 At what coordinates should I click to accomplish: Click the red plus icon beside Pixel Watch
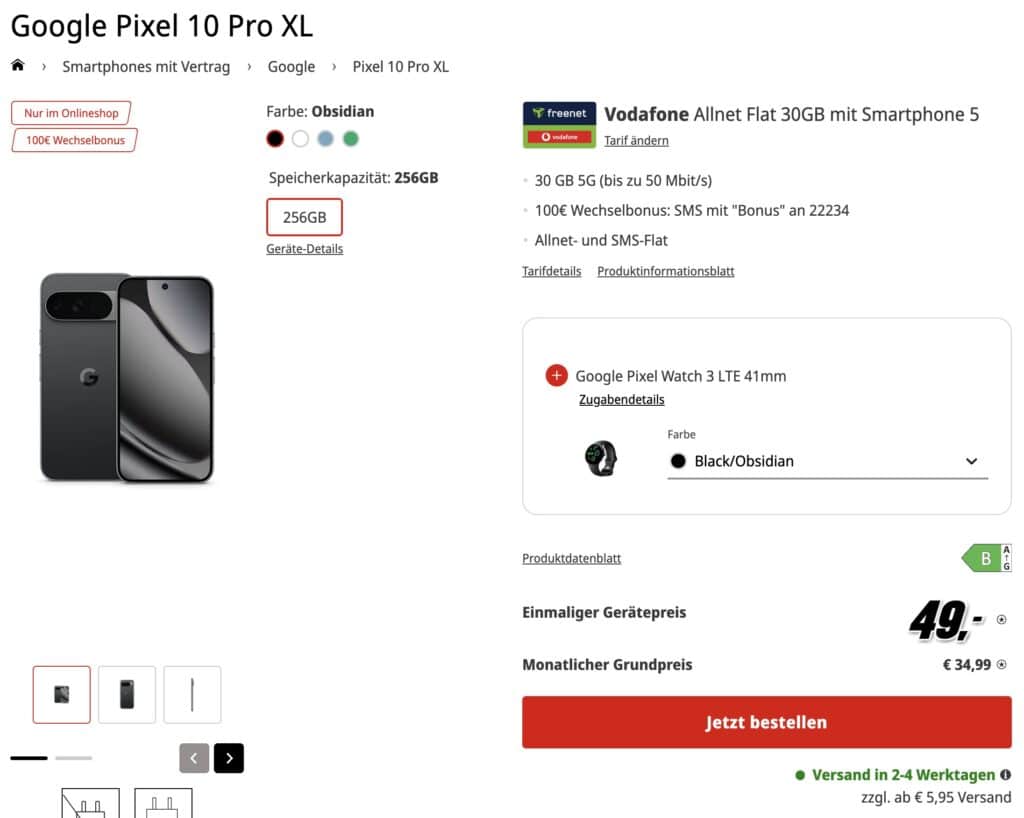tap(556, 376)
